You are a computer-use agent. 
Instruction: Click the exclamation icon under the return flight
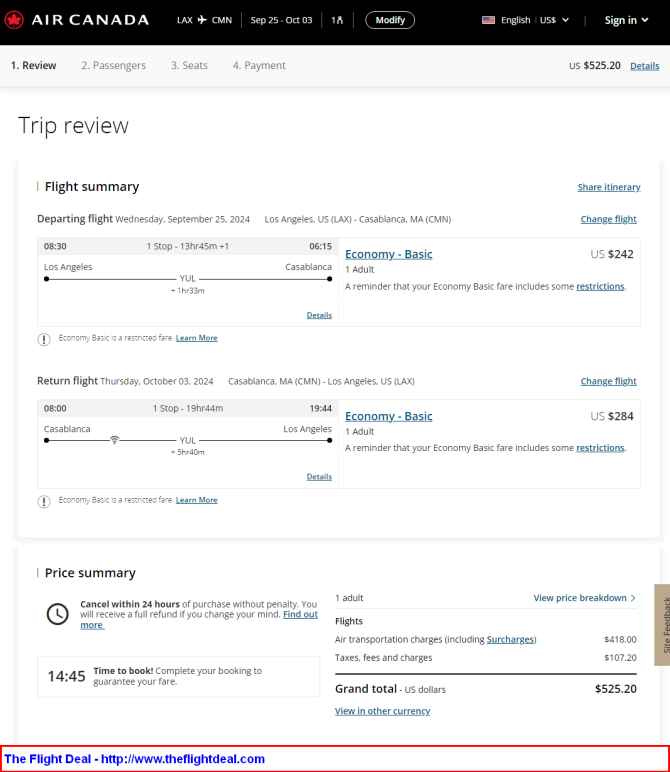(44, 501)
